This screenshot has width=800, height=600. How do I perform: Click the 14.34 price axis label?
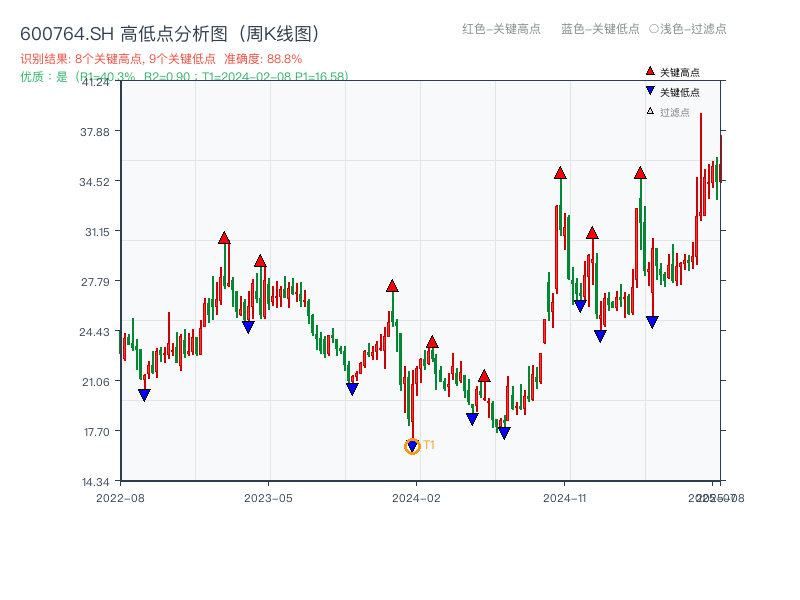96,482
